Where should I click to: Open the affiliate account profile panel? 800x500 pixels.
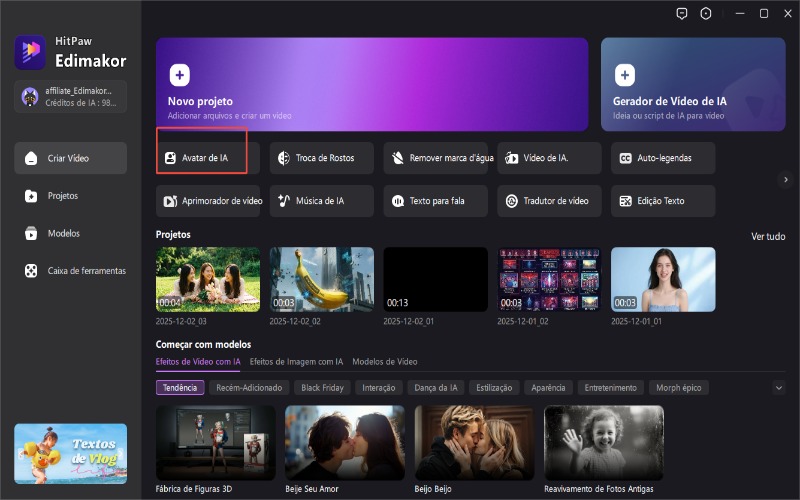click(x=70, y=96)
